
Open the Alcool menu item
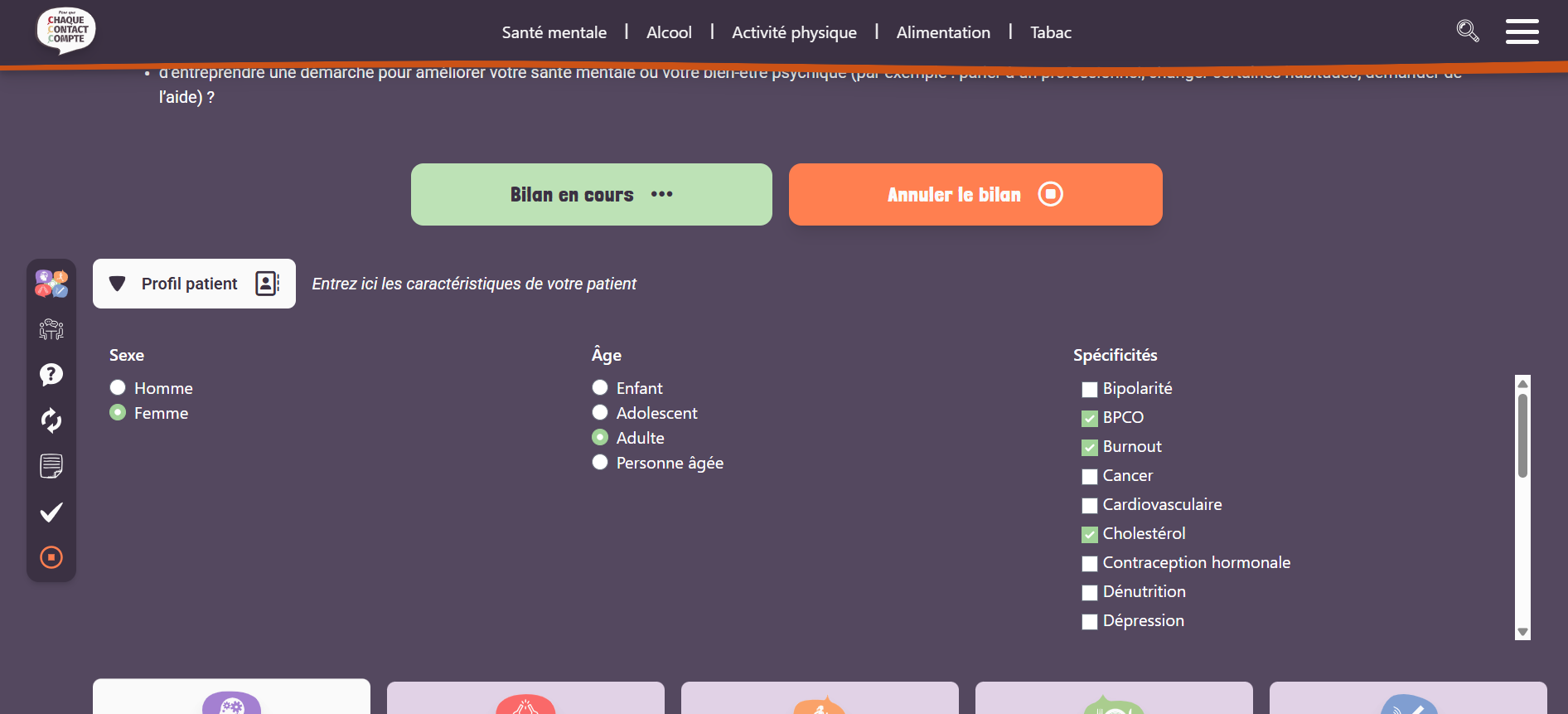click(x=669, y=32)
